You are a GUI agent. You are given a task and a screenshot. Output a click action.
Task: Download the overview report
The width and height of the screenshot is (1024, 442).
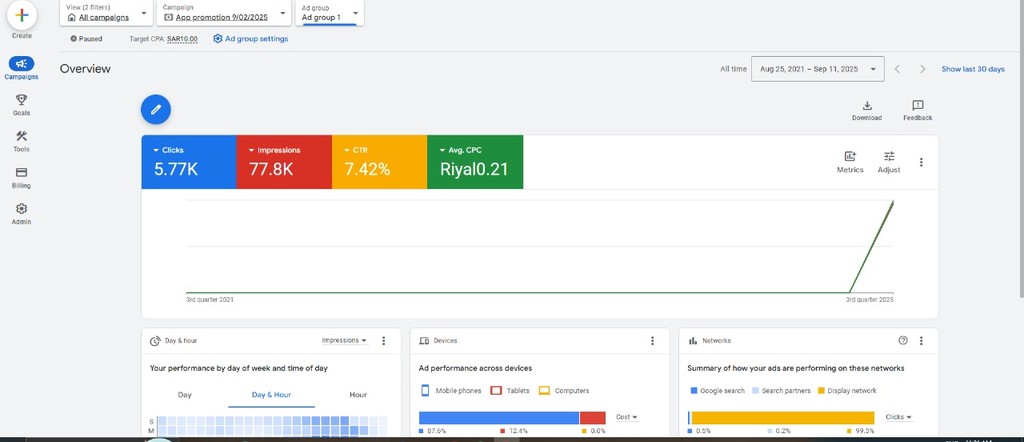pos(866,106)
